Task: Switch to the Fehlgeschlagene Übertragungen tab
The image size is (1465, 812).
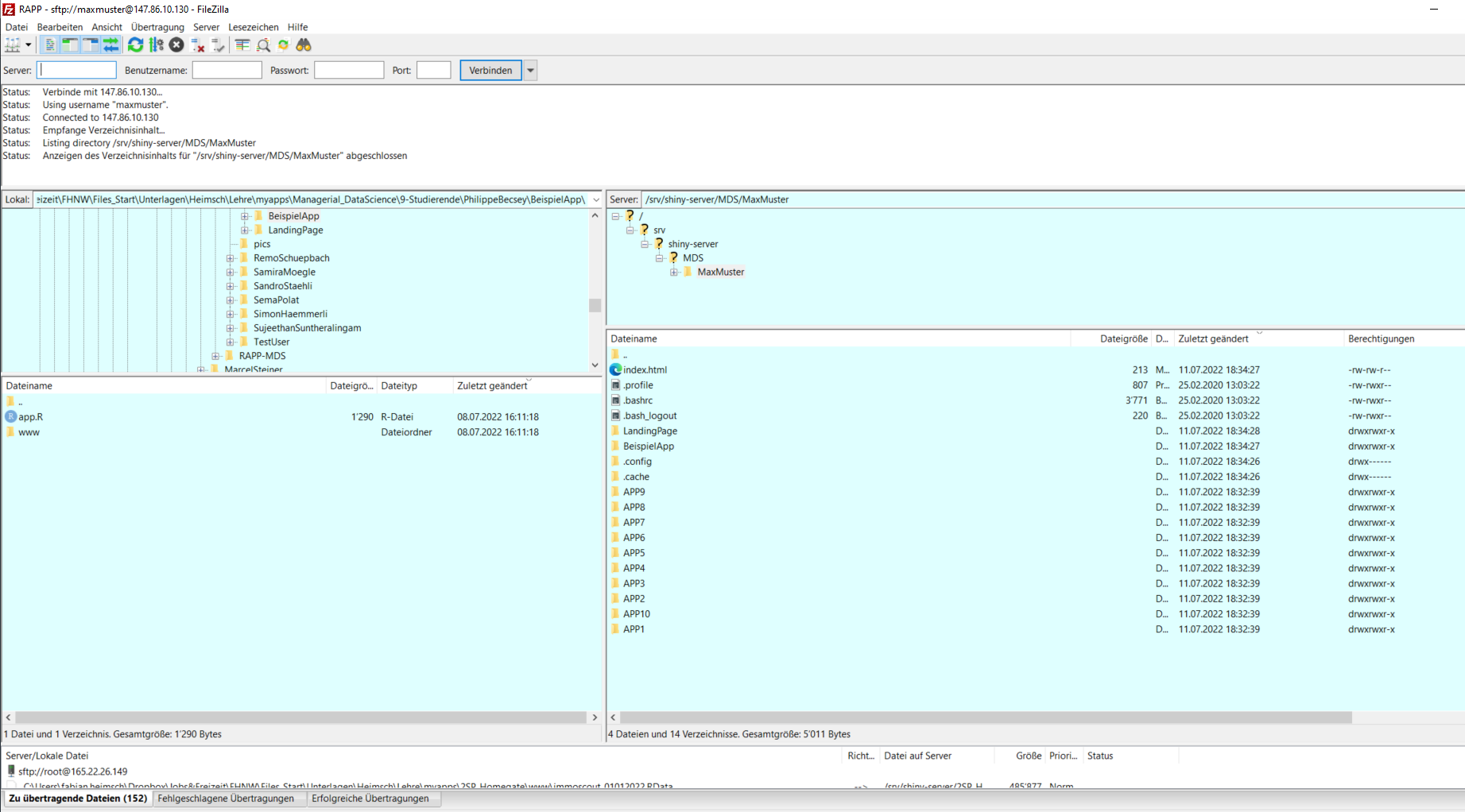Action: coord(226,798)
